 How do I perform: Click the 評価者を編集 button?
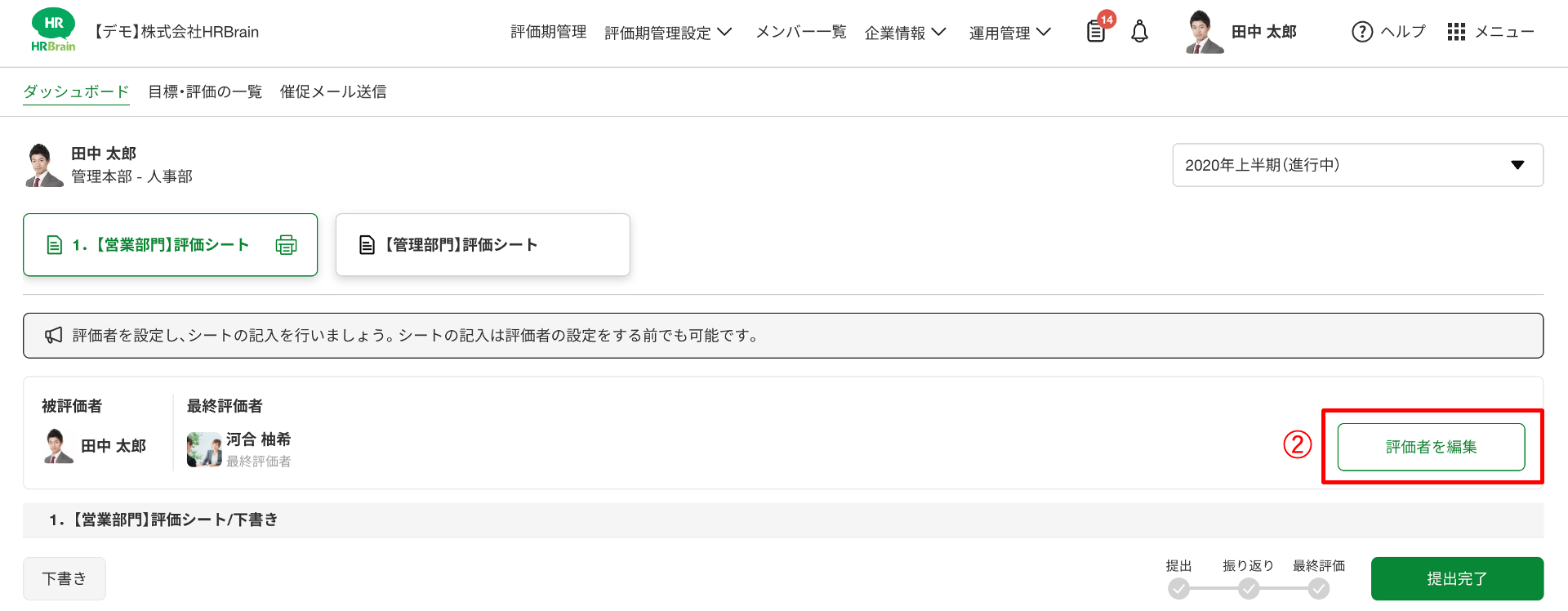(x=1431, y=447)
